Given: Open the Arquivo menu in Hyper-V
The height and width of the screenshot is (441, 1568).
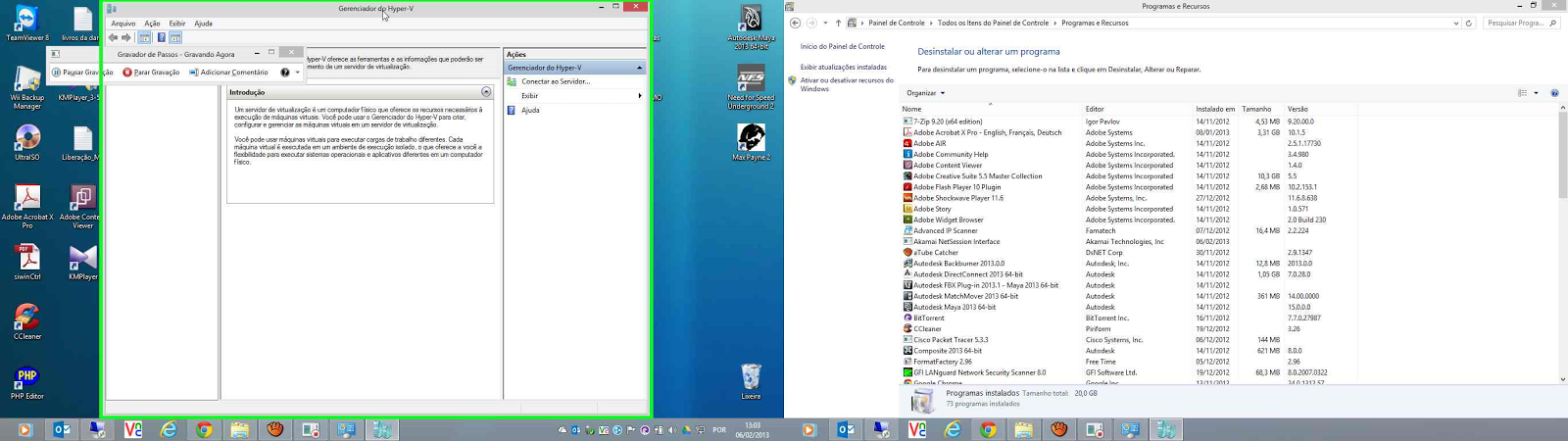Looking at the screenshot, I should click(123, 23).
